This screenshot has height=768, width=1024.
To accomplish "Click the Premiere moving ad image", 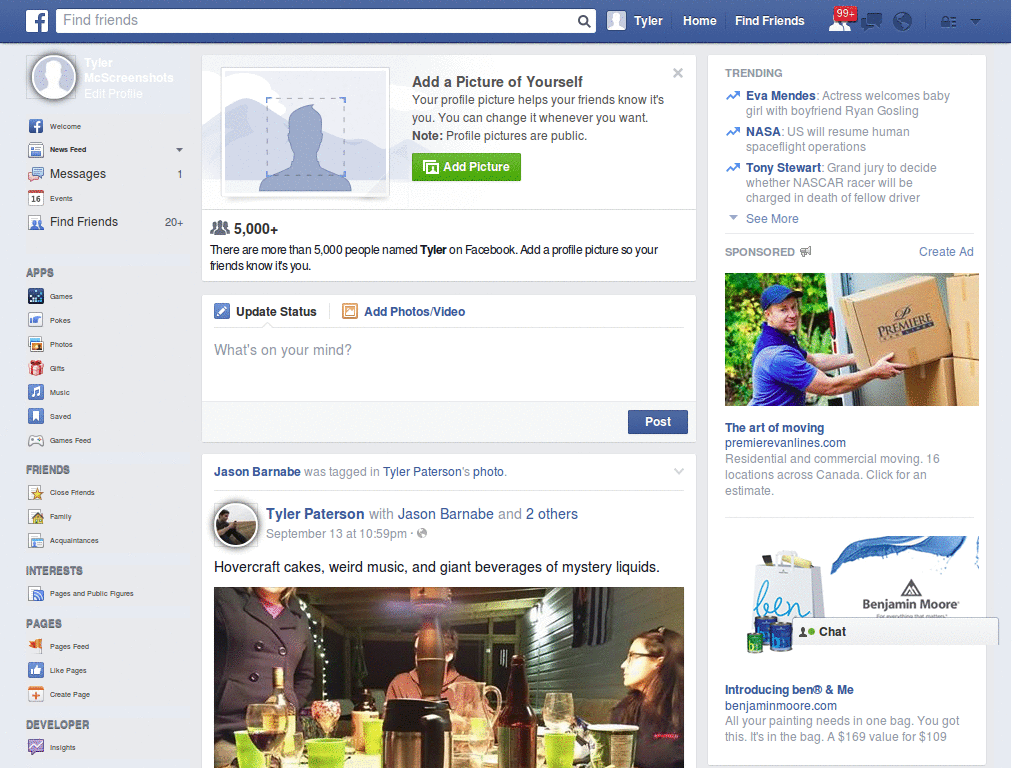I will (852, 340).
